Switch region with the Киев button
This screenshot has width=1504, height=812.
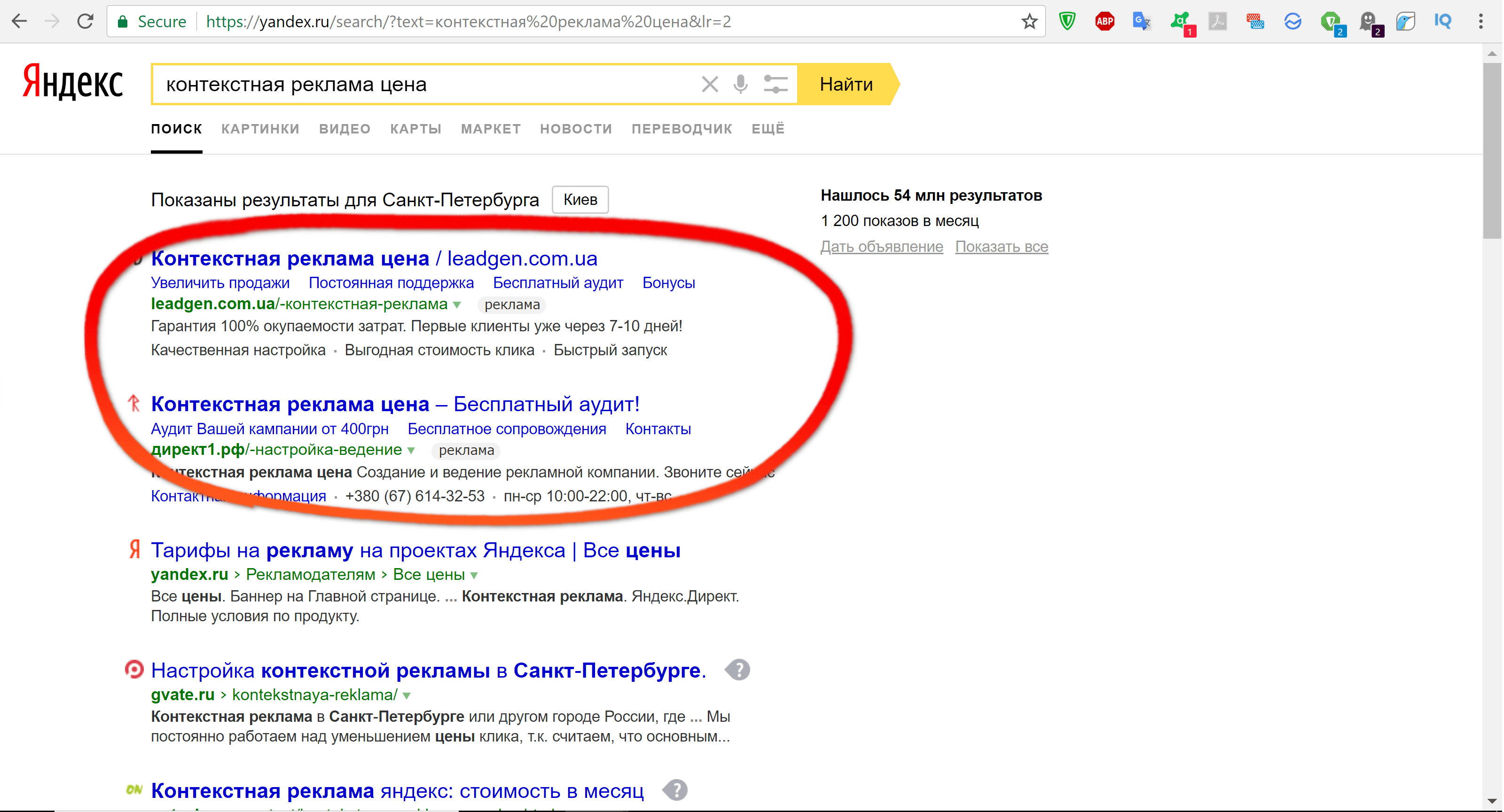(x=580, y=200)
